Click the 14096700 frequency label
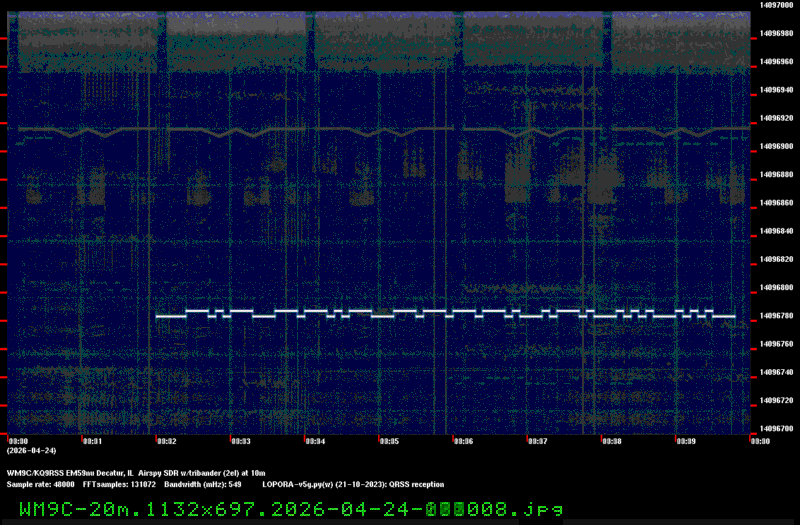 [x=777, y=429]
